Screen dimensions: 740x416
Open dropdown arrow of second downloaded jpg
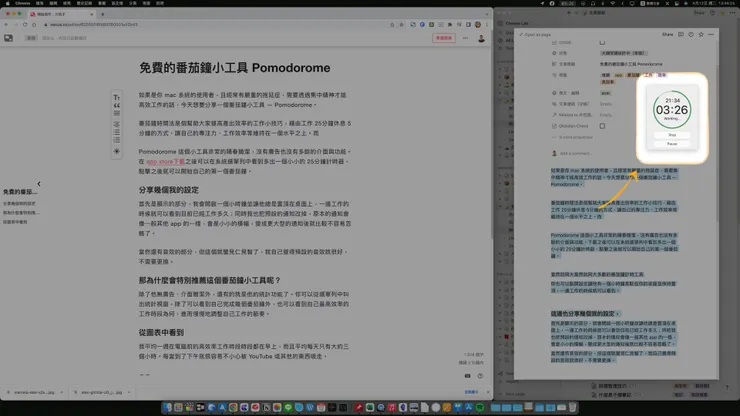point(129,392)
